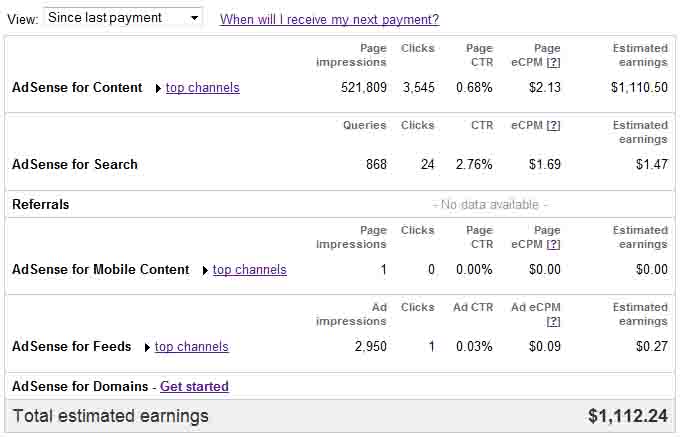Click Feeds eCPM value $0.09
Screen dimensions: 680x437
tap(545, 347)
